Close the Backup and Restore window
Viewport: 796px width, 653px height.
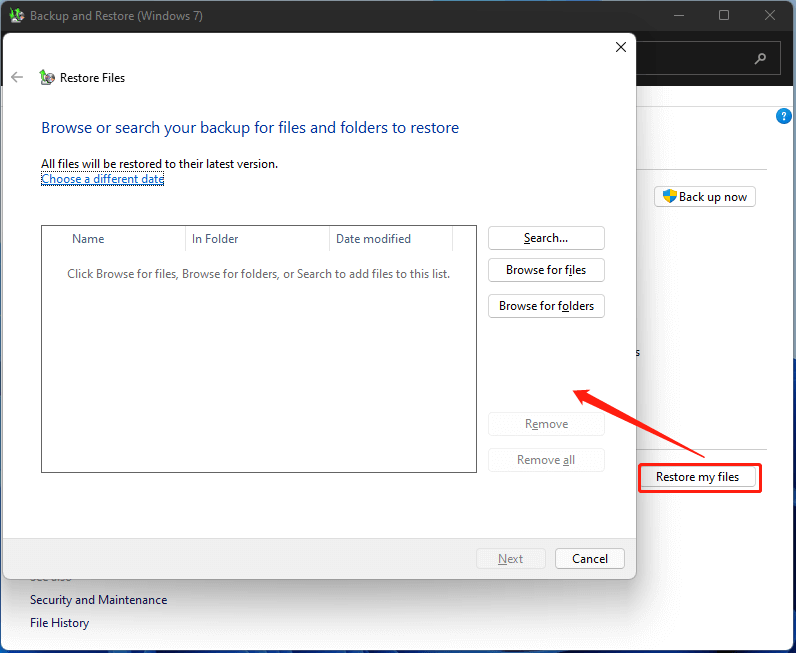point(770,15)
